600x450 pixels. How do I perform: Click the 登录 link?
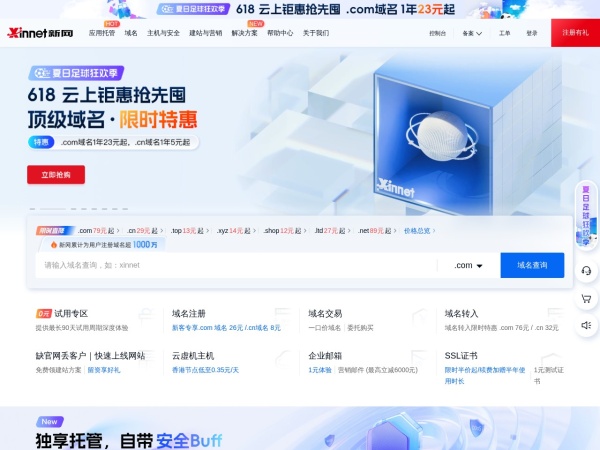pos(532,33)
